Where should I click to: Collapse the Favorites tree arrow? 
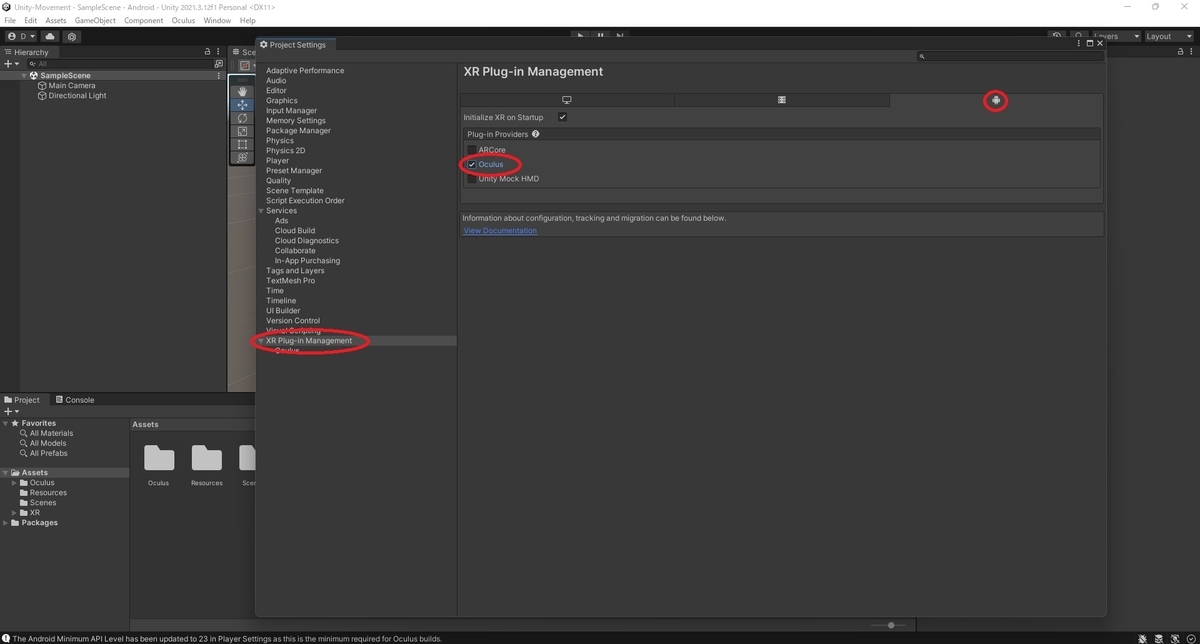[x=5, y=423]
